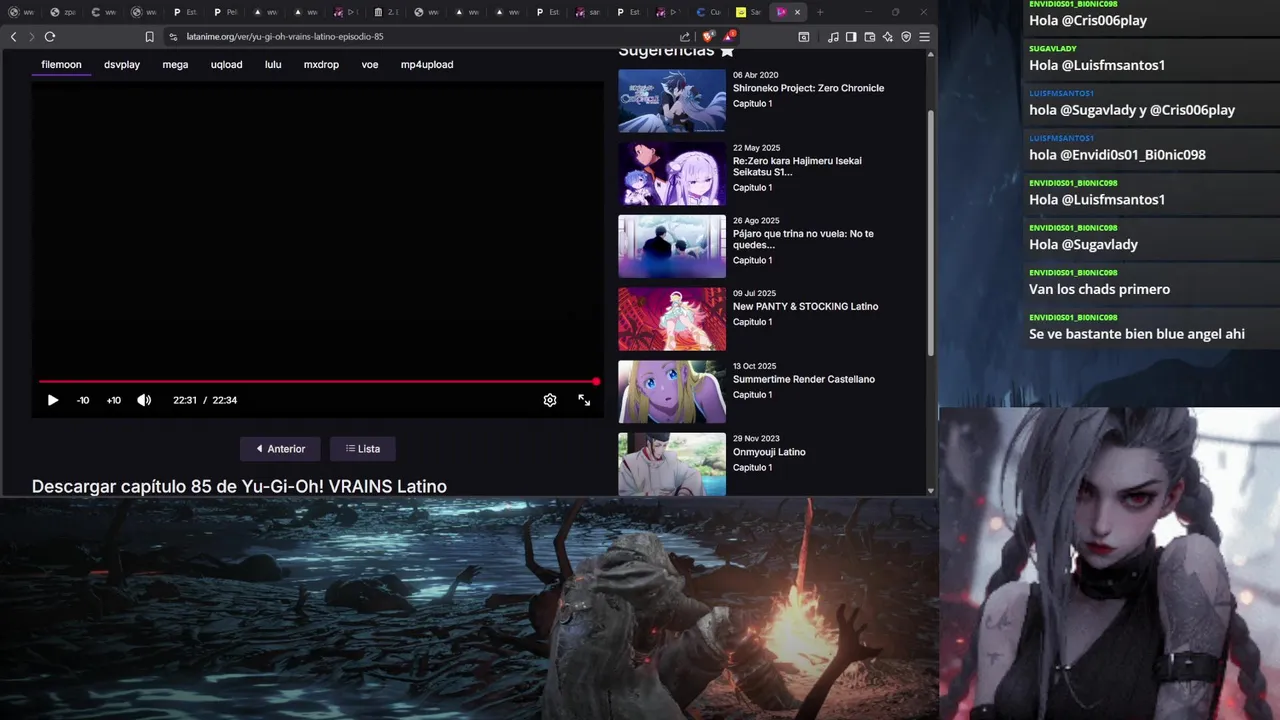Select the filemoon server tab
This screenshot has height=720, width=1280.
pyautogui.click(x=61, y=64)
